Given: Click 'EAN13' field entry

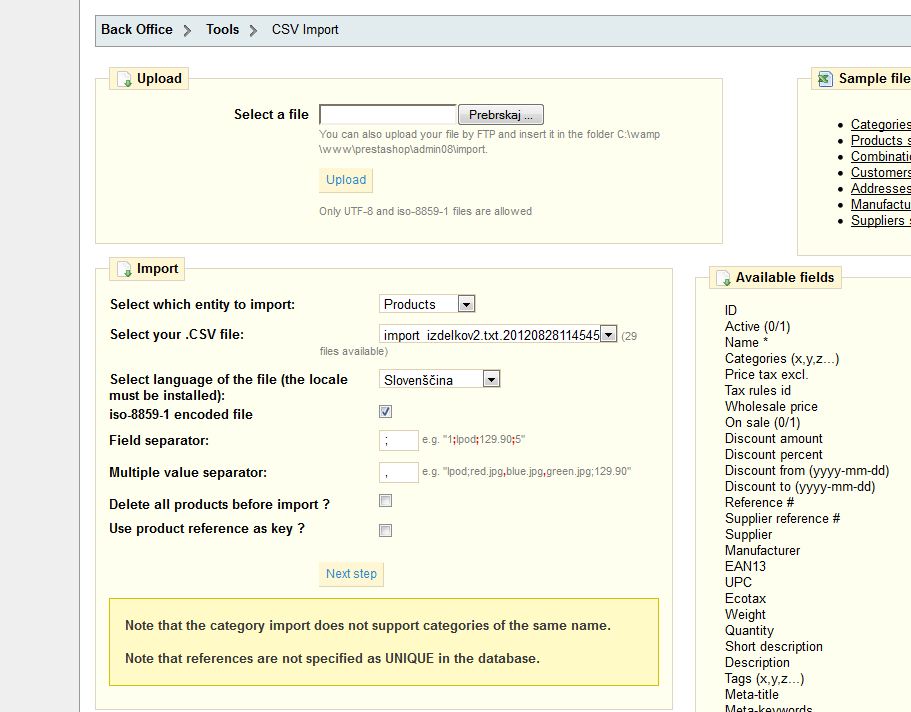Looking at the screenshot, I should [x=745, y=566].
